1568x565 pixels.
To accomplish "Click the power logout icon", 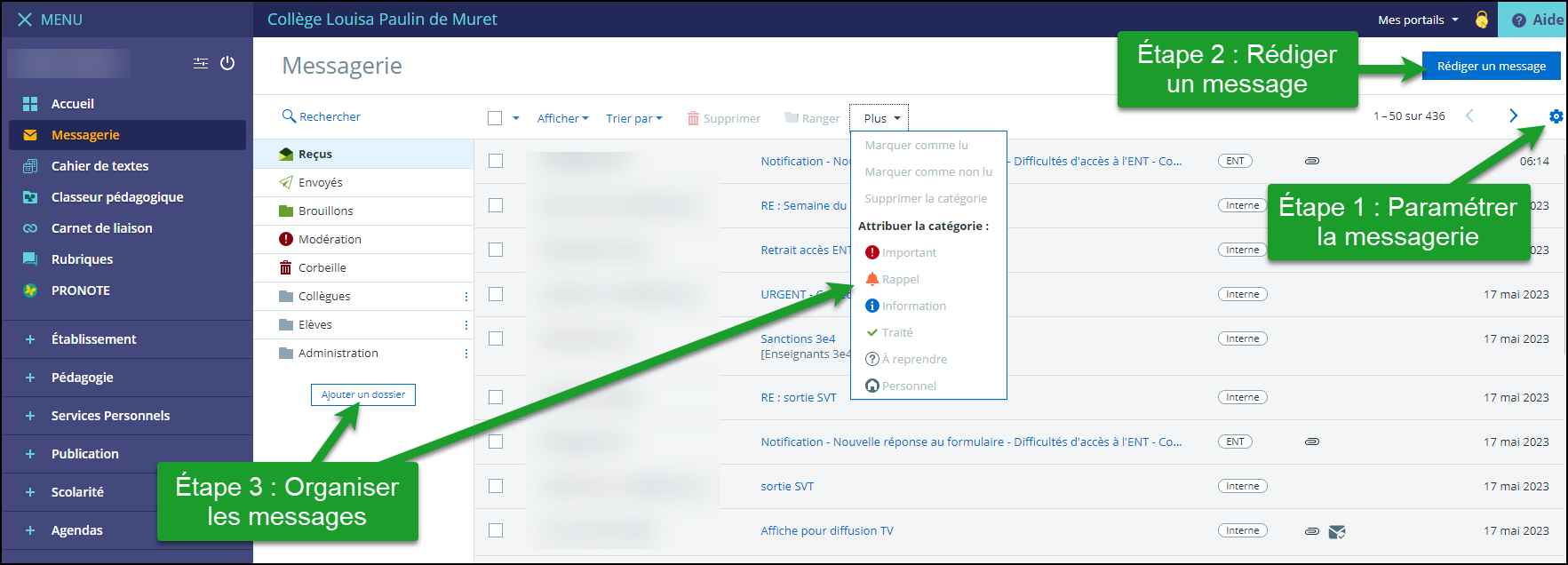I will (227, 63).
